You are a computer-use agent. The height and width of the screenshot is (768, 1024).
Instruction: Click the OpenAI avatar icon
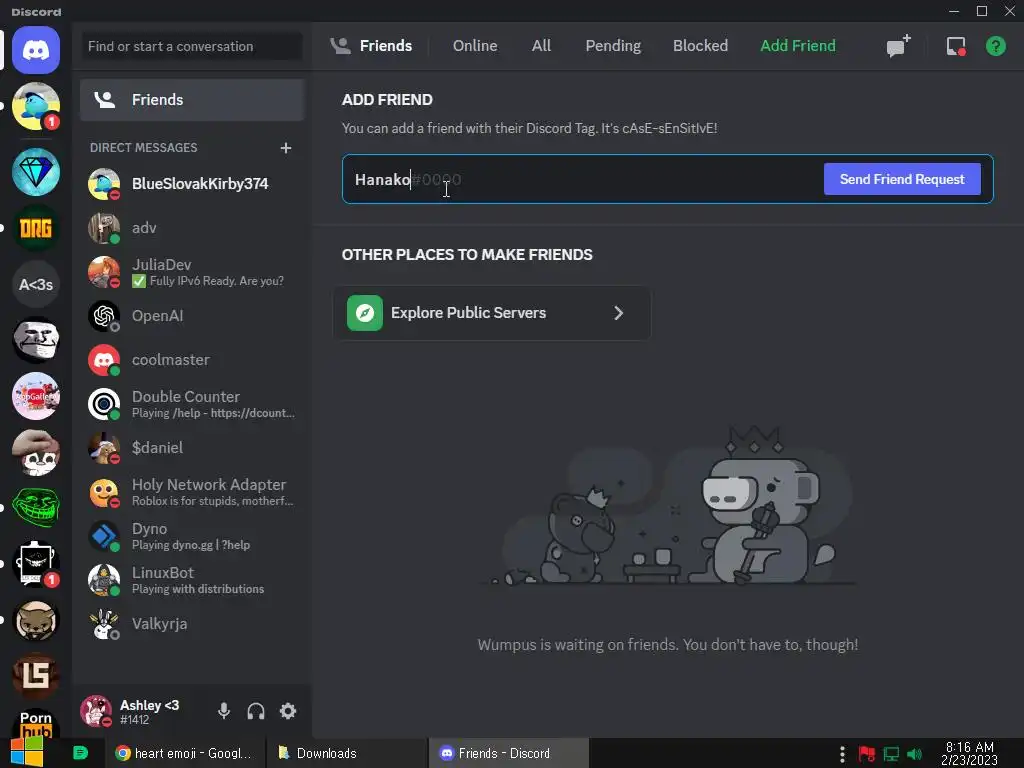pos(104,316)
